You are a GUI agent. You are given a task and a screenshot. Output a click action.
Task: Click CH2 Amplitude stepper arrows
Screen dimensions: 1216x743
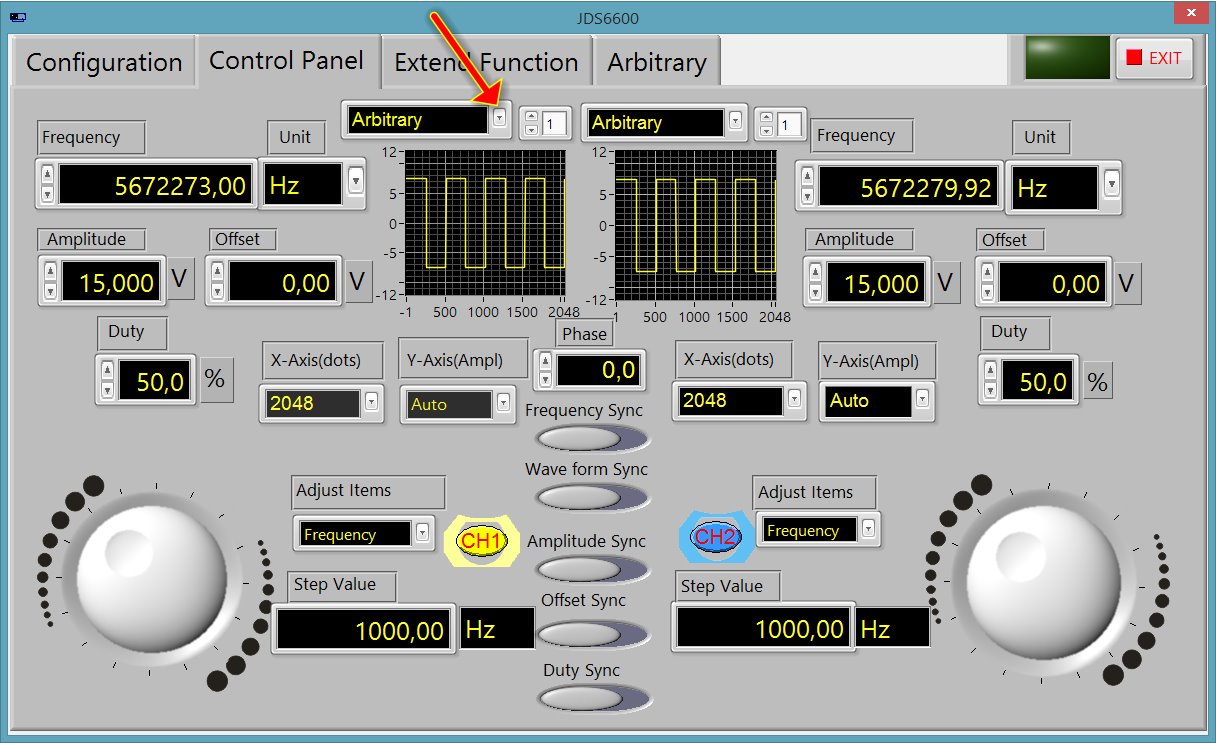pos(815,284)
